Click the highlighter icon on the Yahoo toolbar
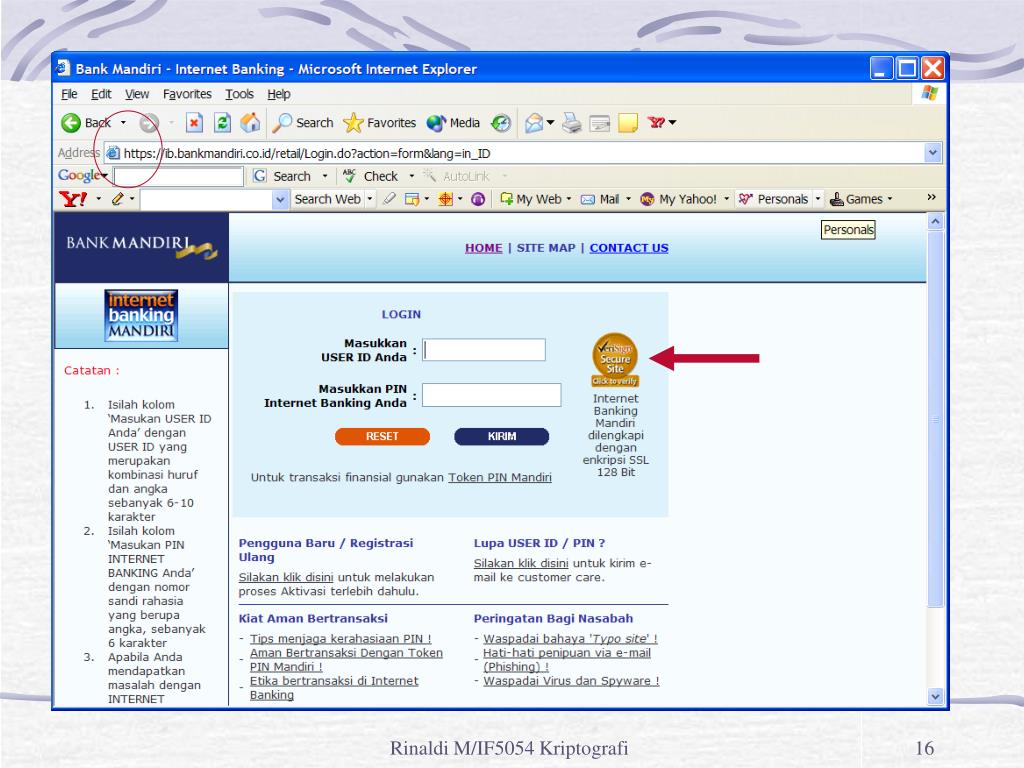Image resolution: width=1024 pixels, height=768 pixels. point(389,199)
